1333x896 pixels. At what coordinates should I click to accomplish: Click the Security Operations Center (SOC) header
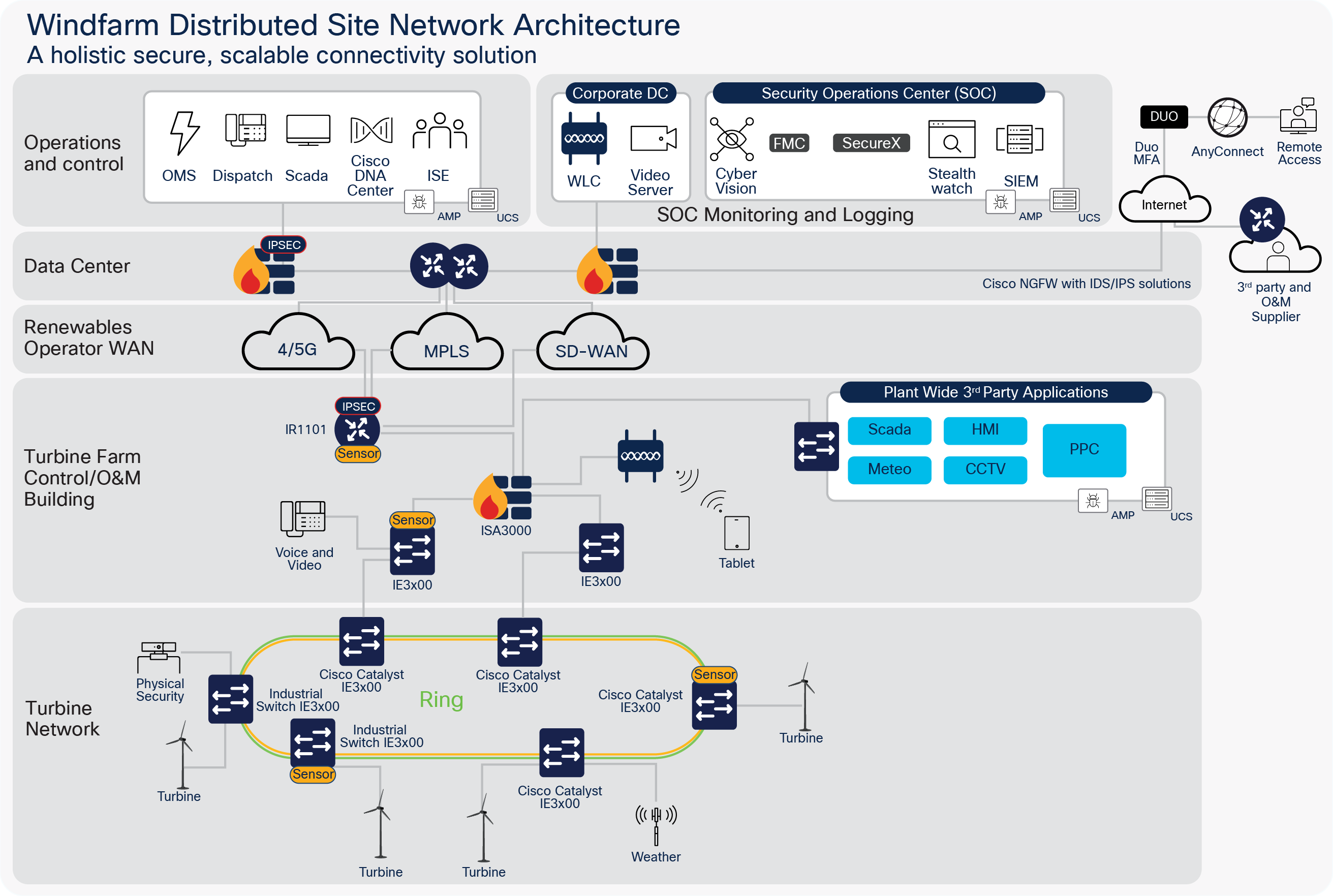coord(879,93)
